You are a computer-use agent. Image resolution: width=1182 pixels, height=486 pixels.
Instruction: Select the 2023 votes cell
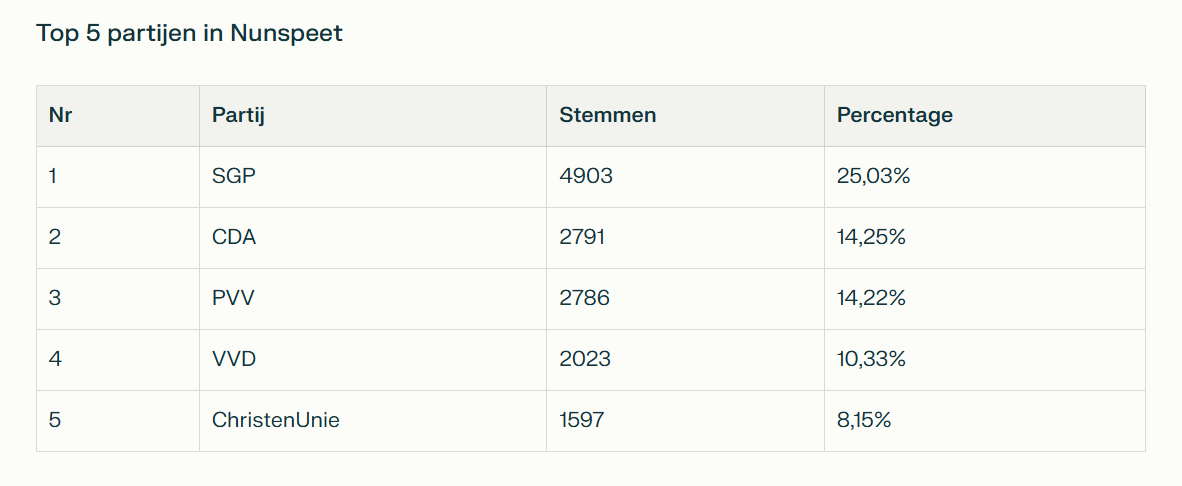(585, 359)
